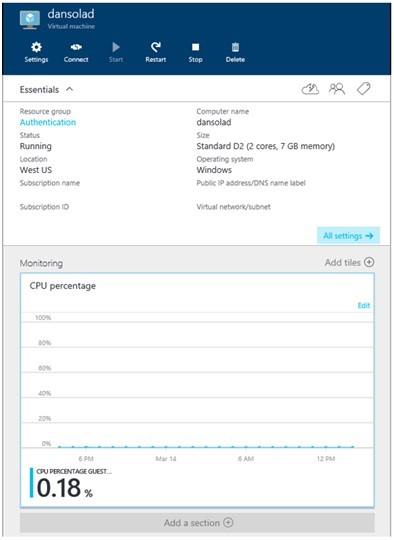Open the cloud quick start icon
This screenshot has height=540, width=394.
click(x=310, y=89)
